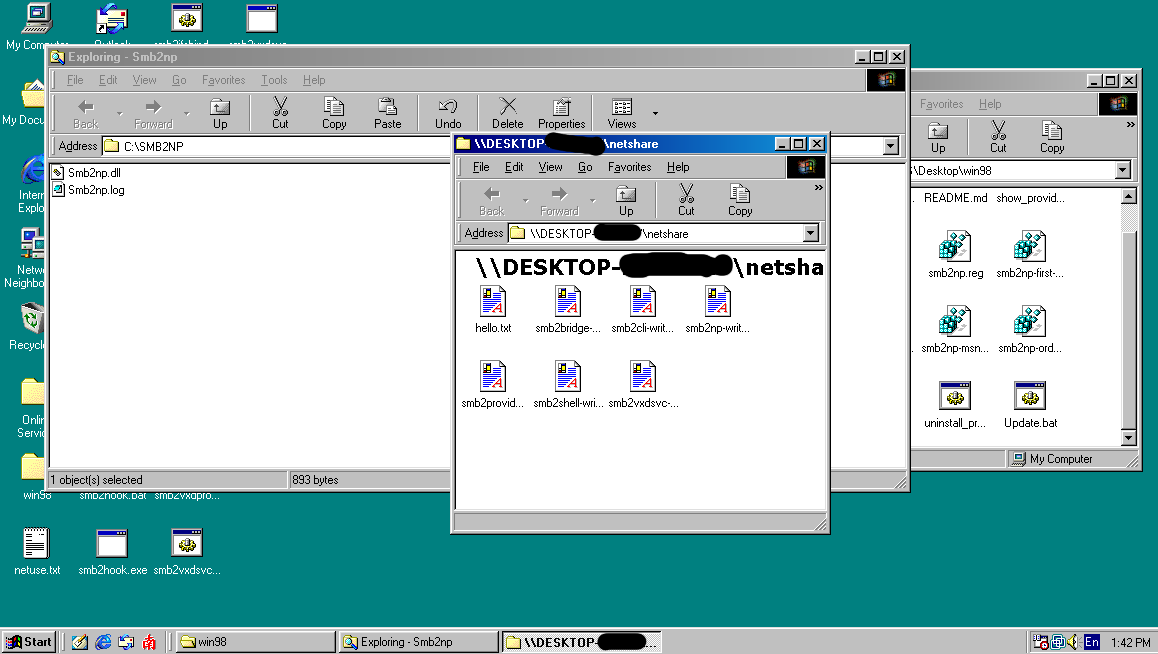Click Undo in the Exploring Smb2np toolbar
The width and height of the screenshot is (1158, 654).
coord(448,113)
